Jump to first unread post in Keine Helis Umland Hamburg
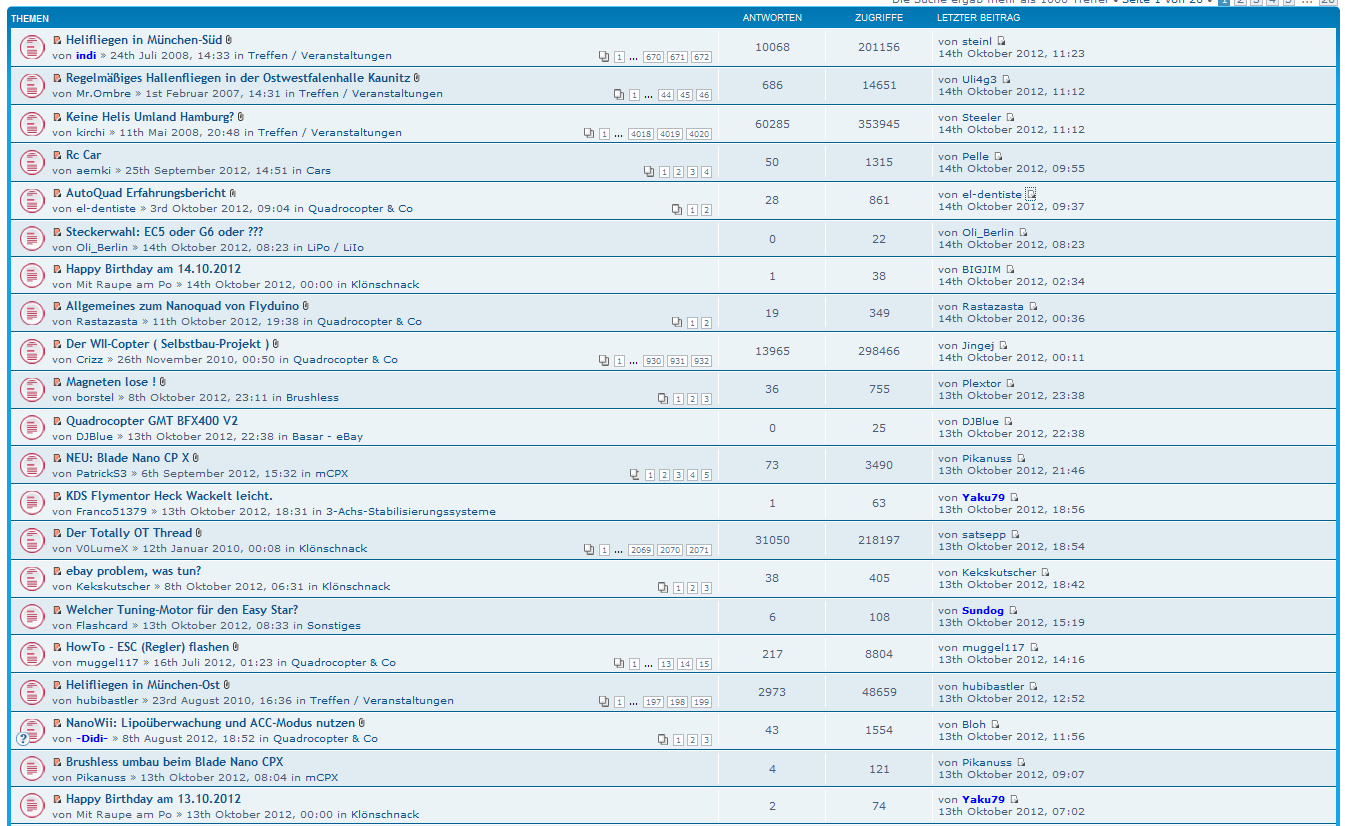1345x826 pixels. (57, 117)
